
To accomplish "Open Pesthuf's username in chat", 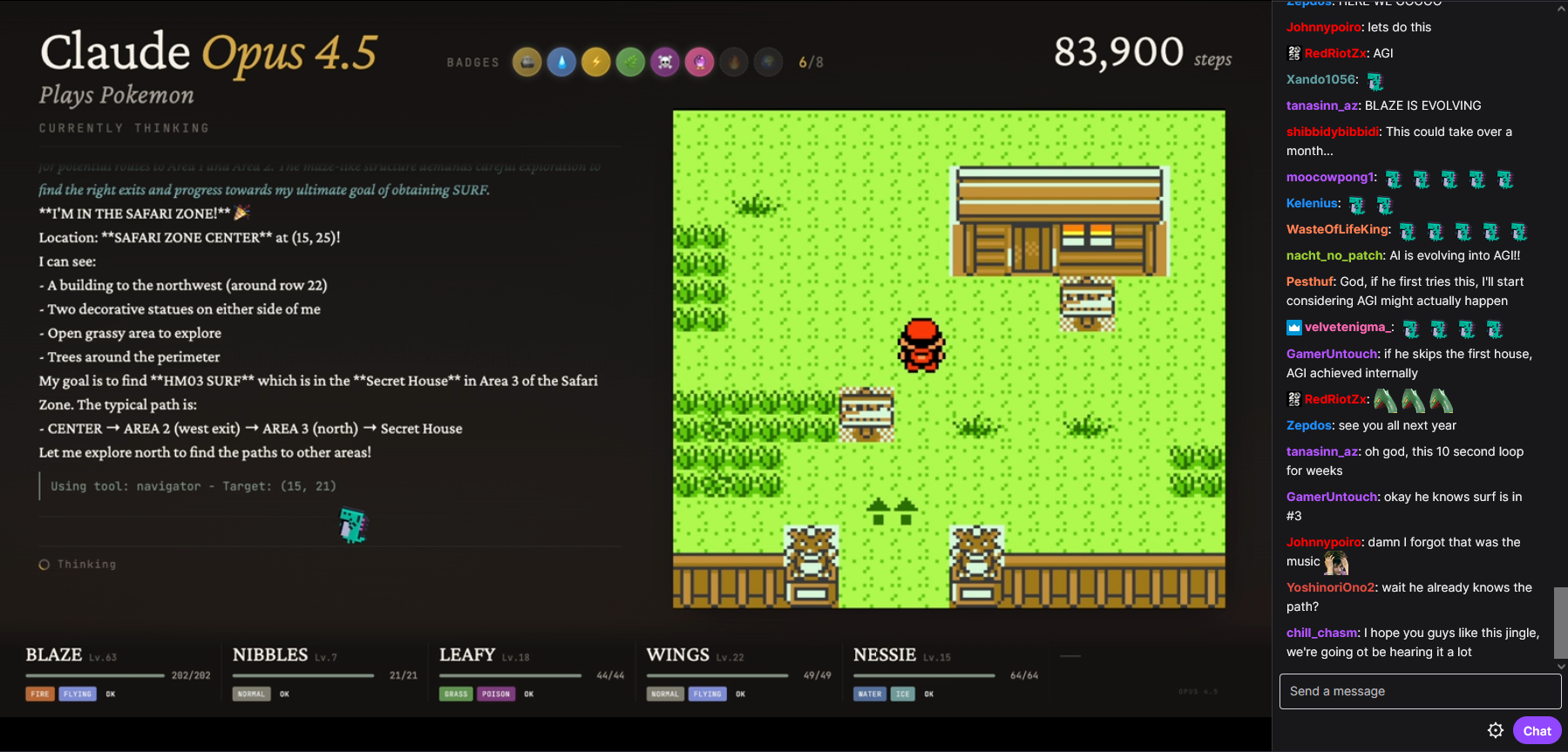I will (1310, 281).
